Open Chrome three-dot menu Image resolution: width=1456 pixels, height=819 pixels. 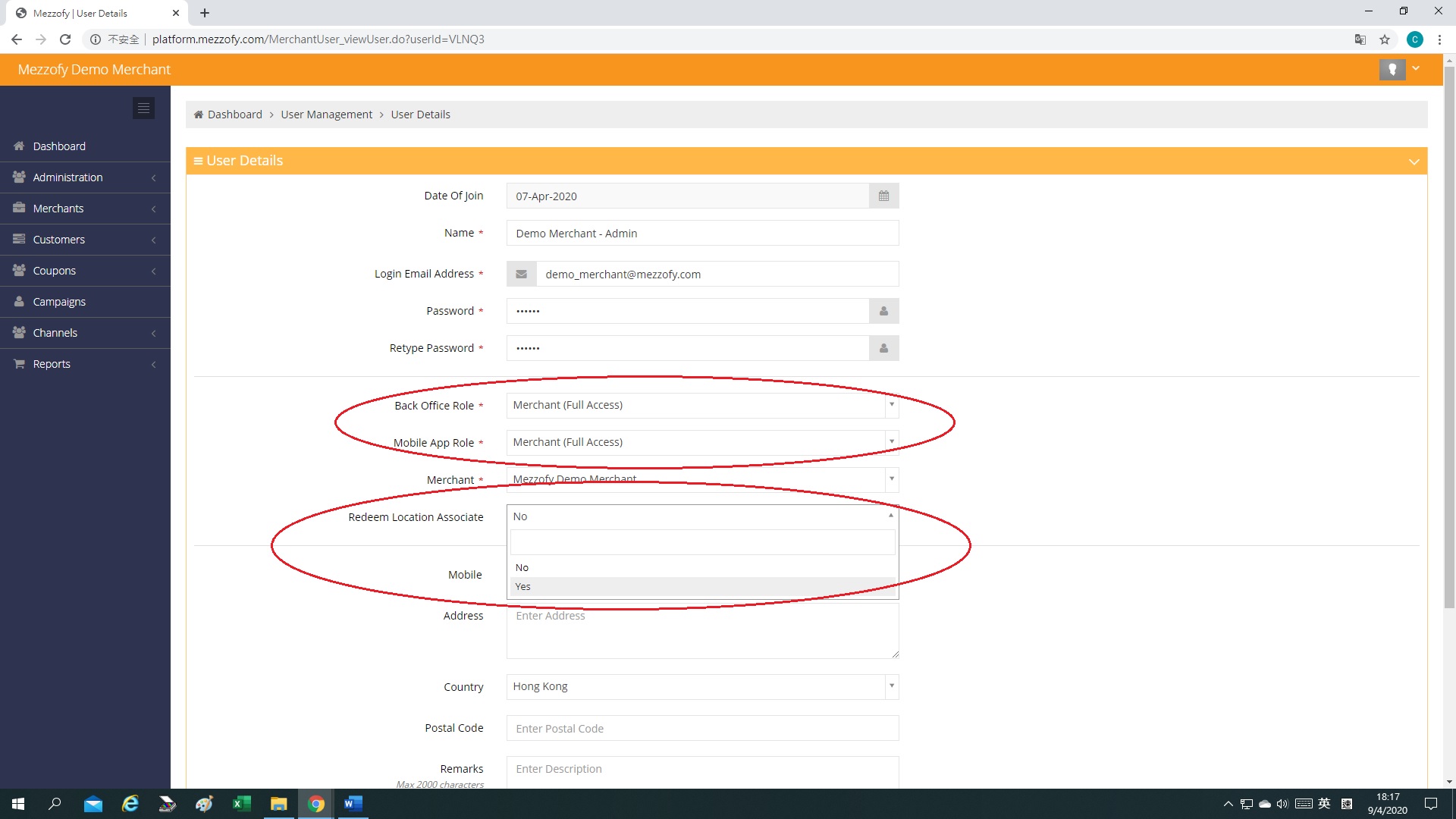pyautogui.click(x=1439, y=39)
